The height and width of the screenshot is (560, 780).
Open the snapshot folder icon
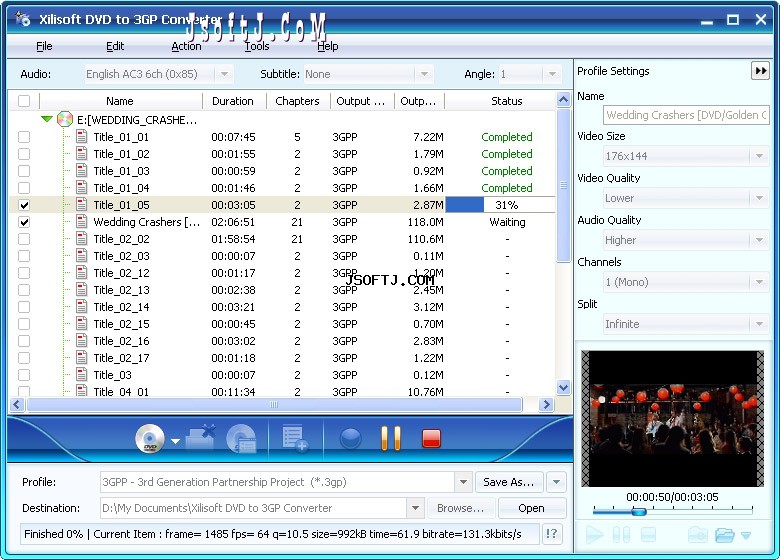725,535
